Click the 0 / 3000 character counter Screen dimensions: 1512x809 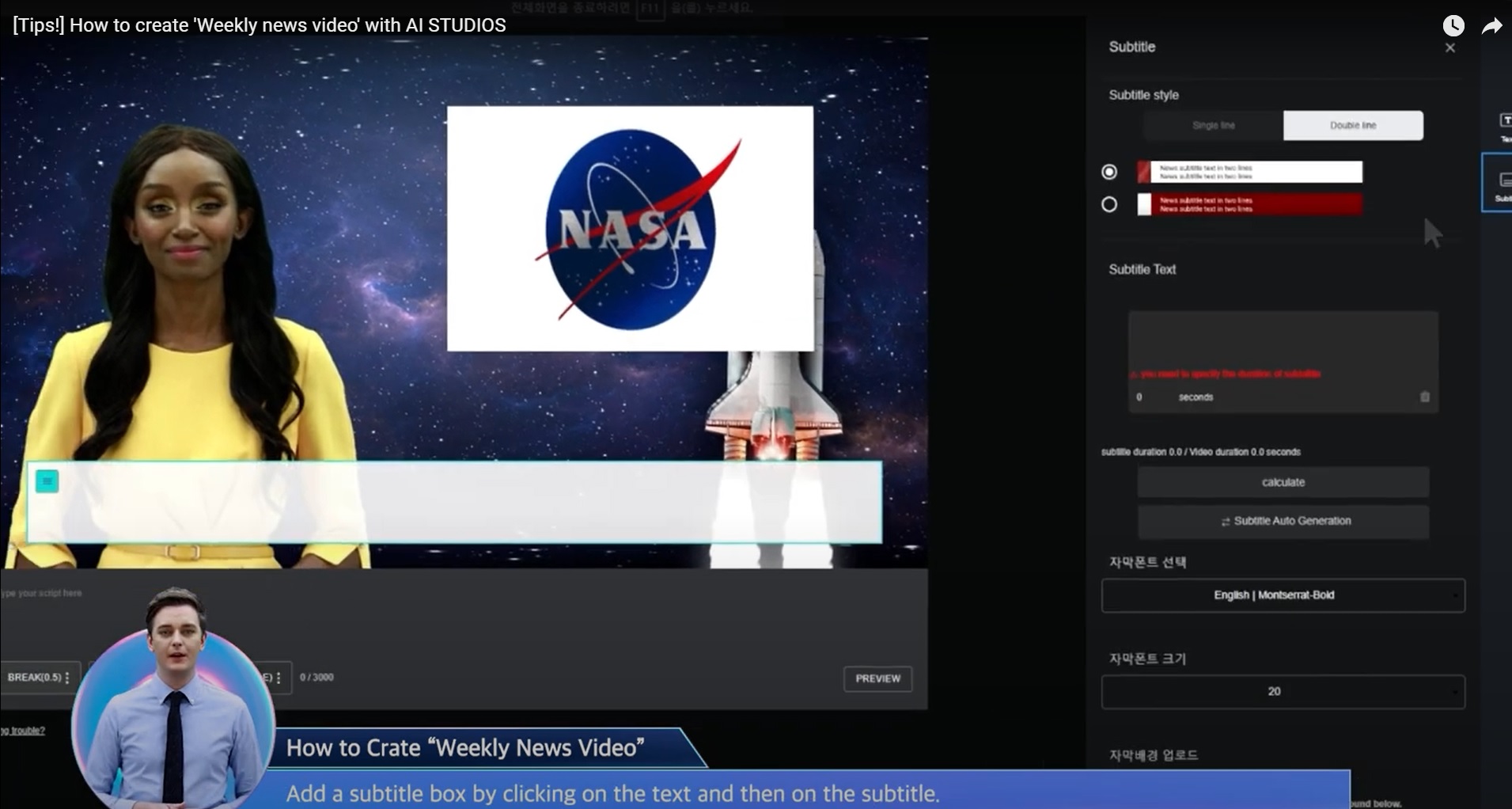click(316, 678)
